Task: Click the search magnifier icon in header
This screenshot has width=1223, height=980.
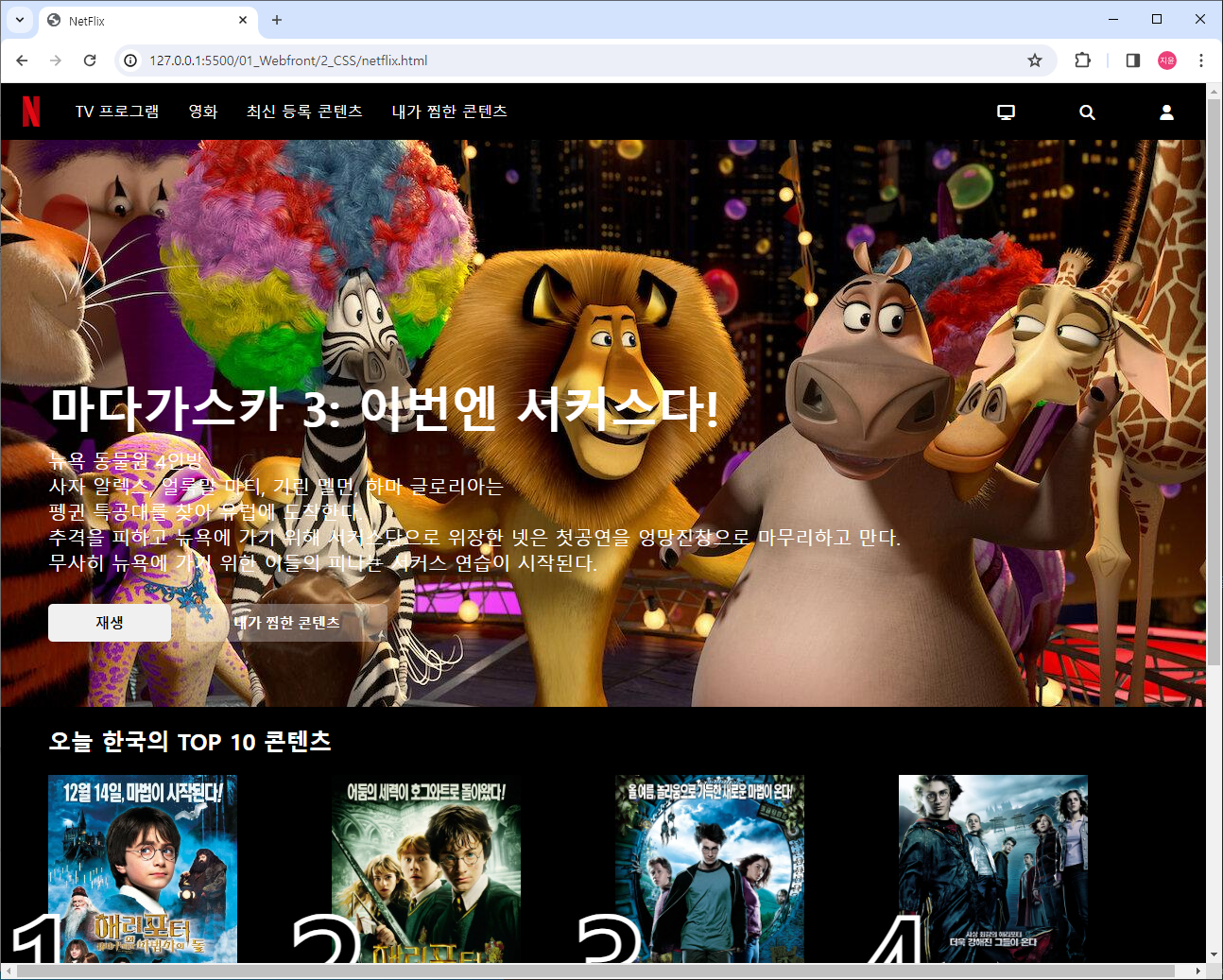Action: [x=1087, y=112]
